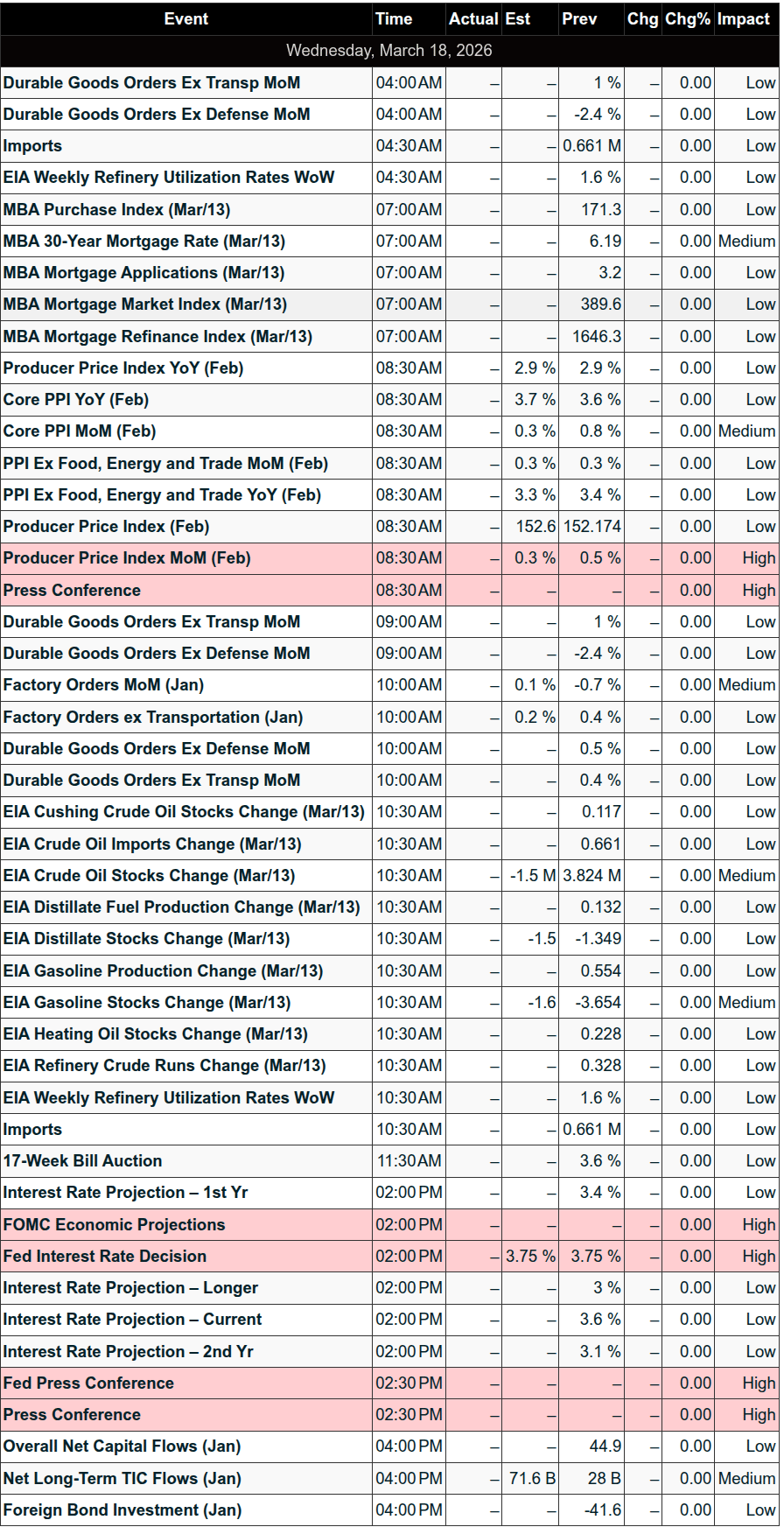Select Net Long-Term TIC Flows (Jan)
Screen dimensions: 784x1527
tap(122, 1478)
